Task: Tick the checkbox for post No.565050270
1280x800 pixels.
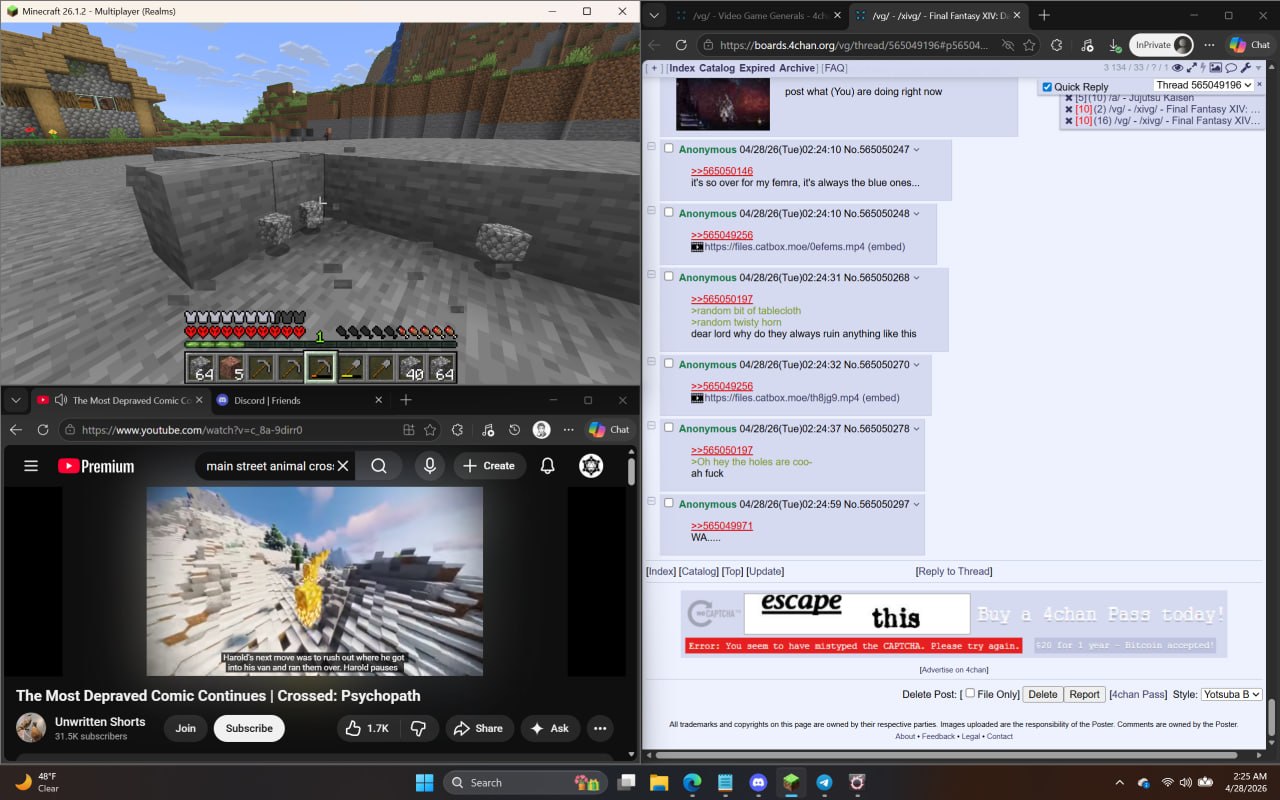Action: pos(669,364)
